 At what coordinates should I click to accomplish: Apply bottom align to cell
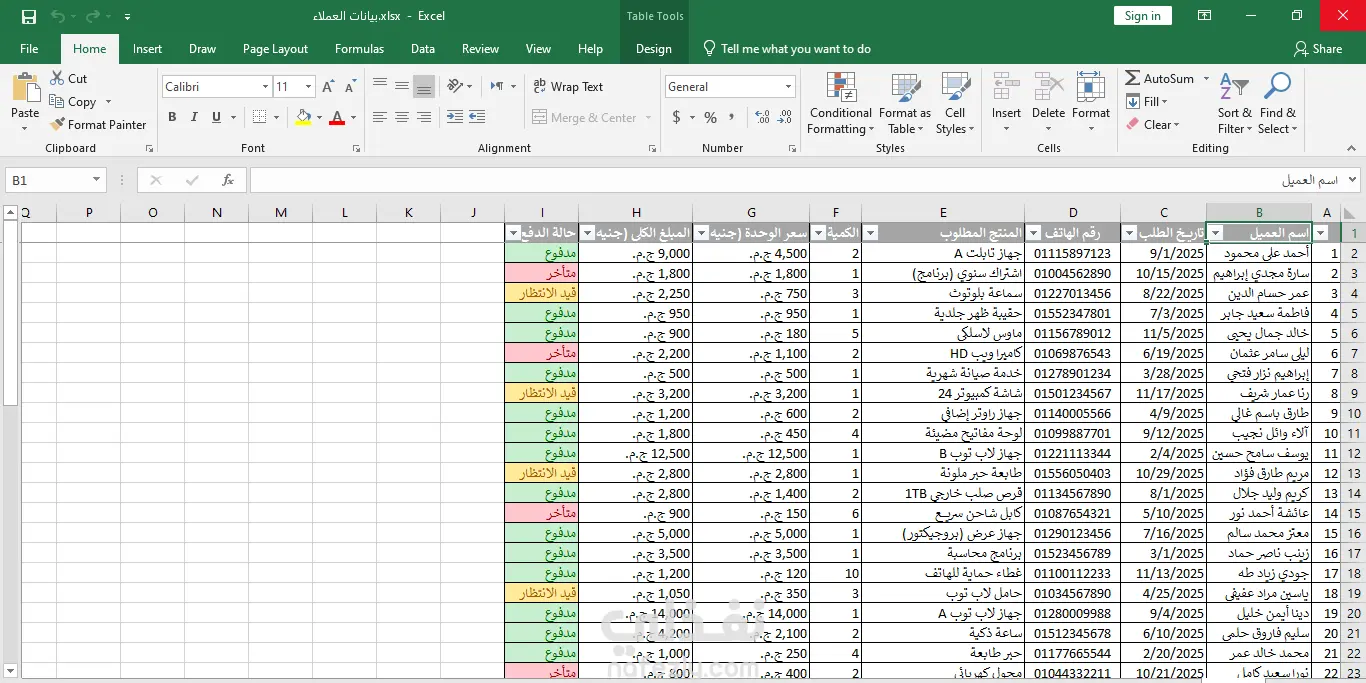[x=423, y=86]
